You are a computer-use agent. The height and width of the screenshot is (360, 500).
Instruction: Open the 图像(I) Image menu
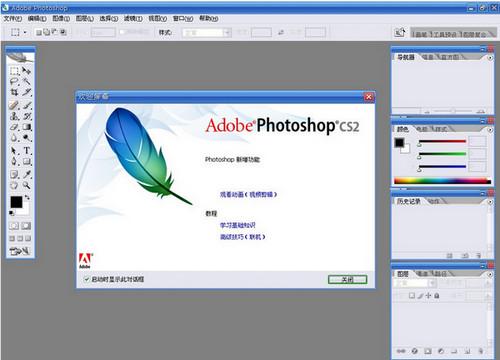coord(61,19)
